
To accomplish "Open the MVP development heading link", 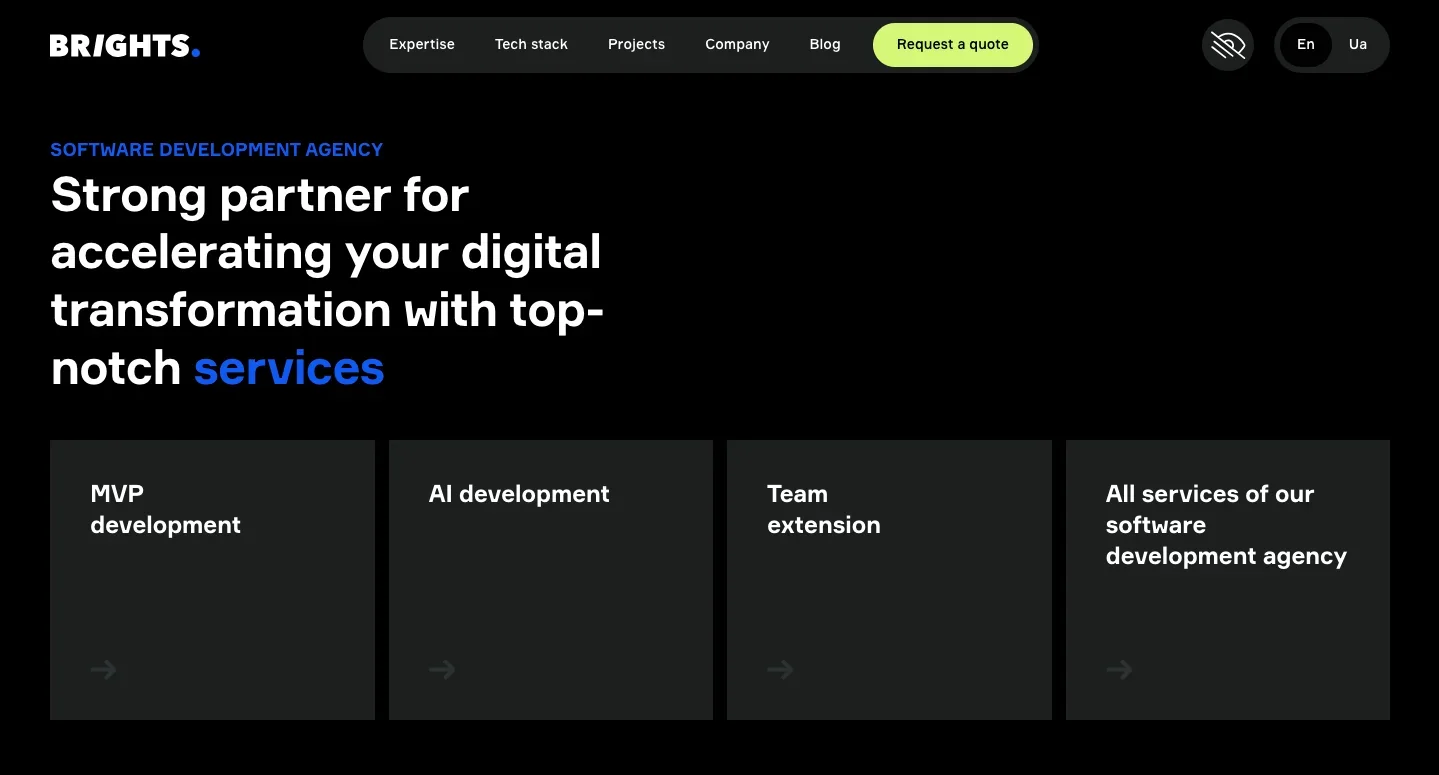I will click(x=165, y=509).
